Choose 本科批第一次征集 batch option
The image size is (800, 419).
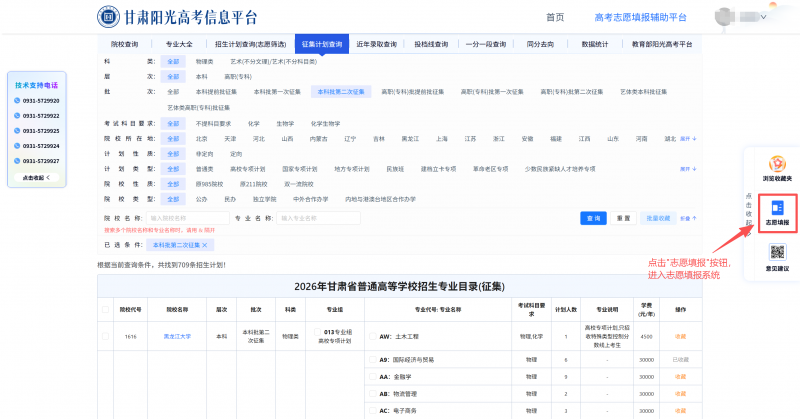pyautogui.click(x=278, y=92)
